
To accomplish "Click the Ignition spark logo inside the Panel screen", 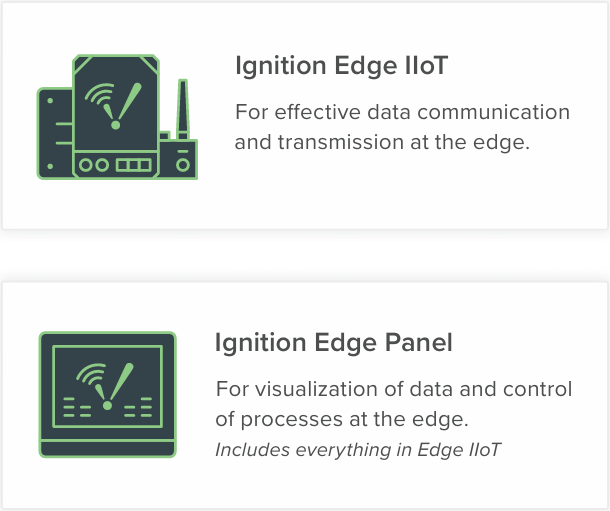I will click(x=106, y=387).
